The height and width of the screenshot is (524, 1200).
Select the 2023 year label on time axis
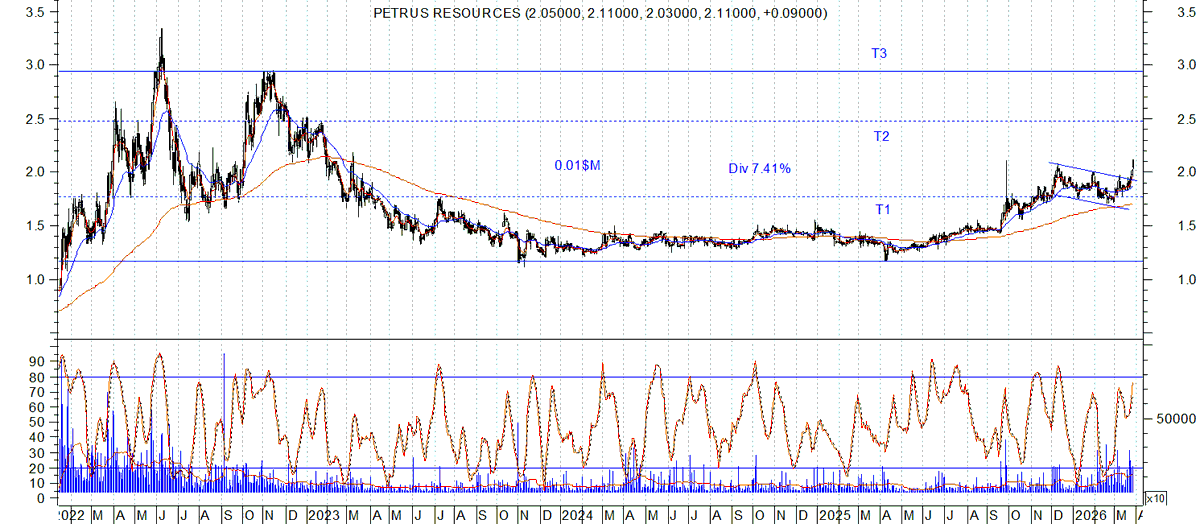pos(322,514)
